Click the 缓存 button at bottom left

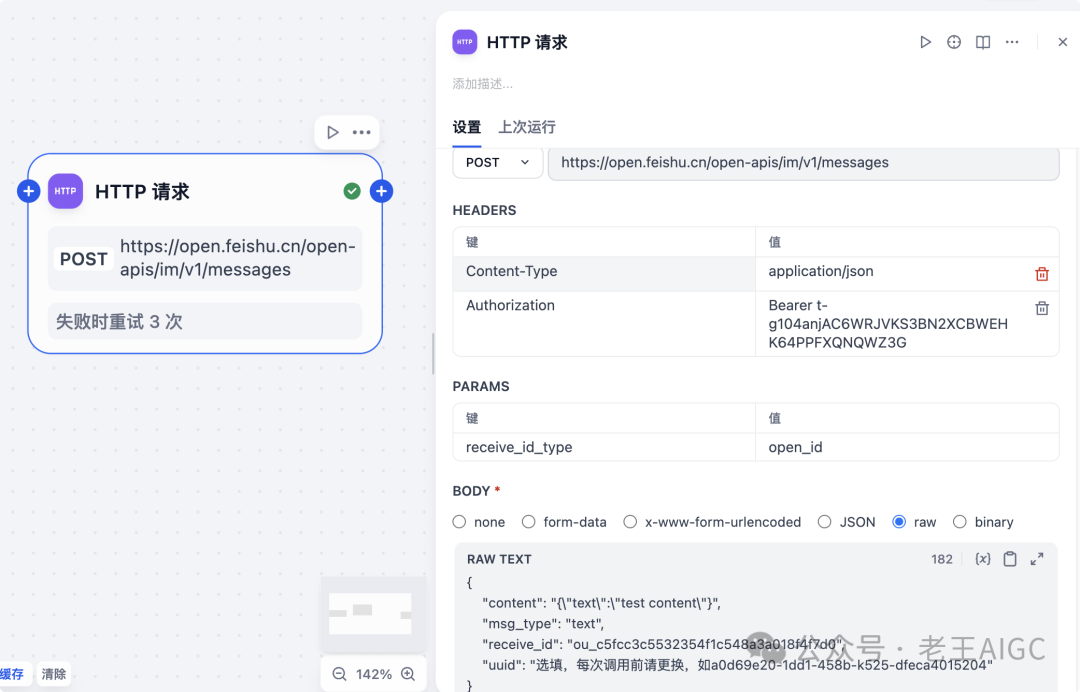click(x=12, y=674)
